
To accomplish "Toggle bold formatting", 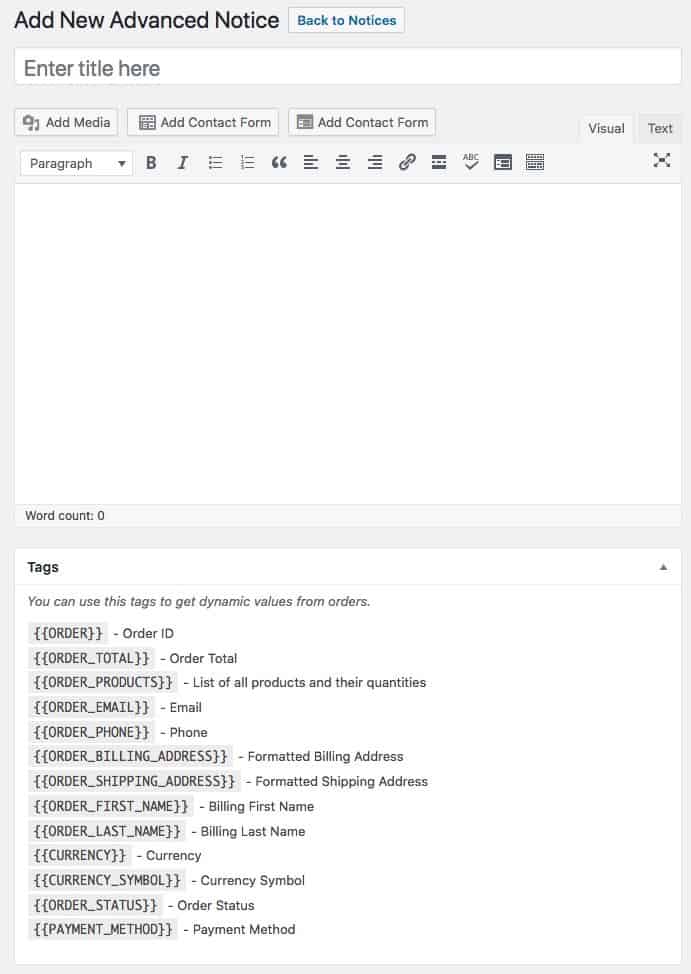I will pos(151,163).
